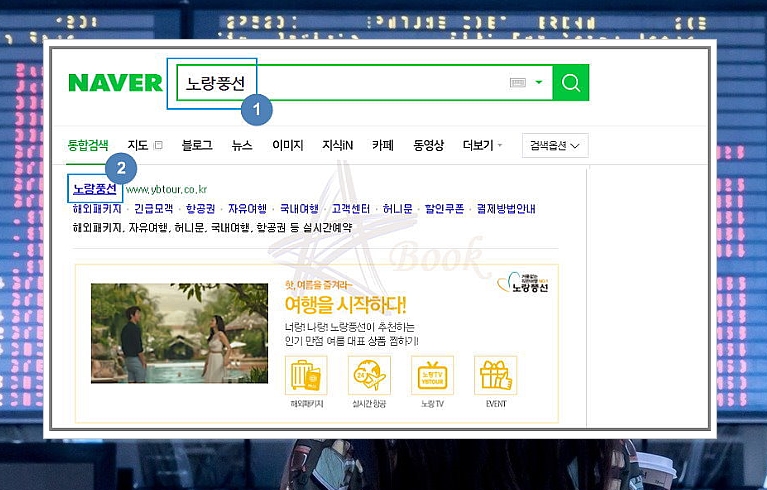Open the 할인쿠폰 sublink
The image size is (767, 490).
pos(444,209)
